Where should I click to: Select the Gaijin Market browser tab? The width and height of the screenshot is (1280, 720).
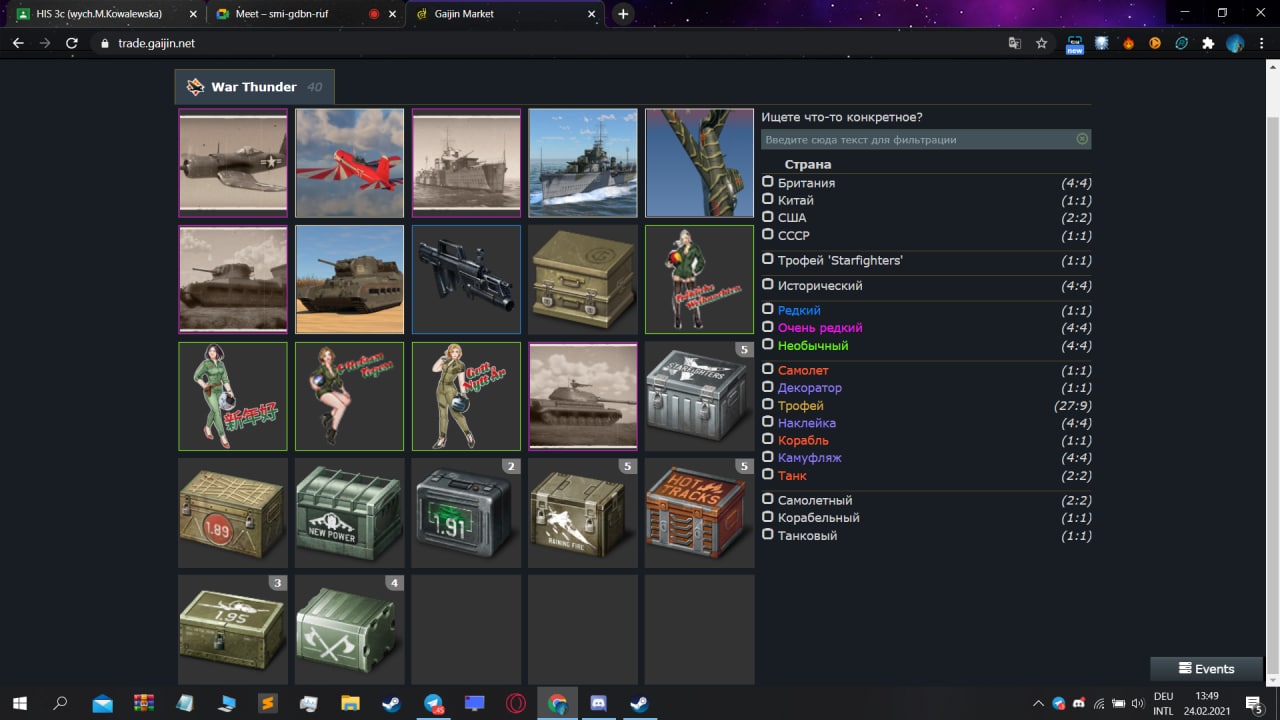tap(505, 14)
